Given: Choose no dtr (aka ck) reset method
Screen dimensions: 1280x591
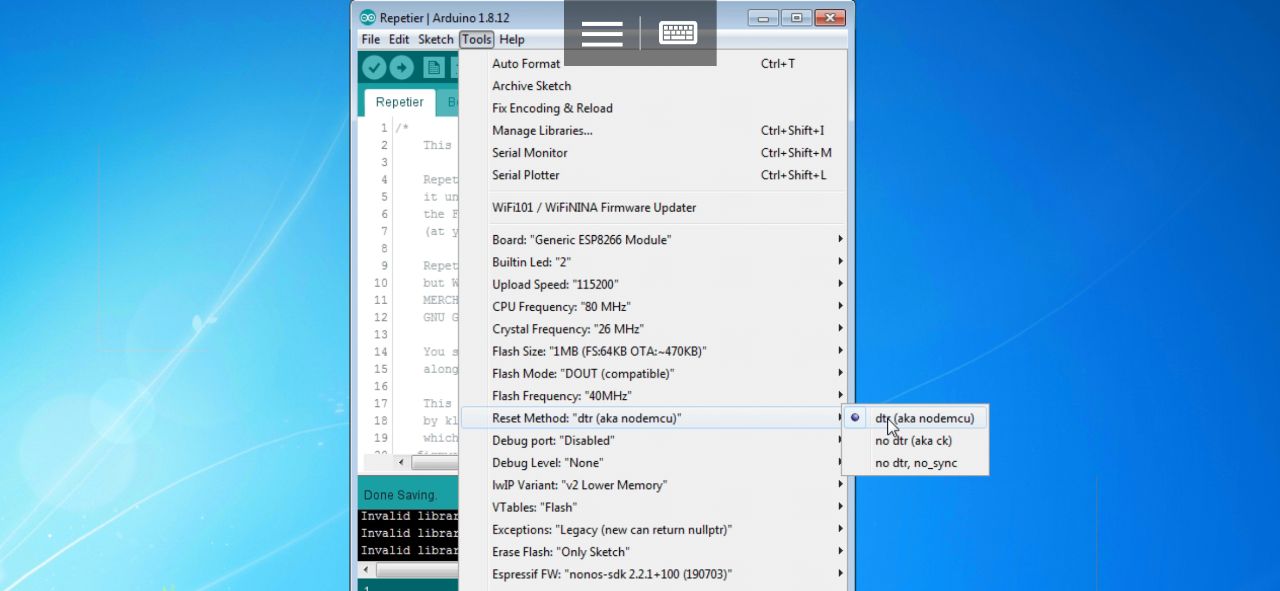Looking at the screenshot, I should point(915,441).
